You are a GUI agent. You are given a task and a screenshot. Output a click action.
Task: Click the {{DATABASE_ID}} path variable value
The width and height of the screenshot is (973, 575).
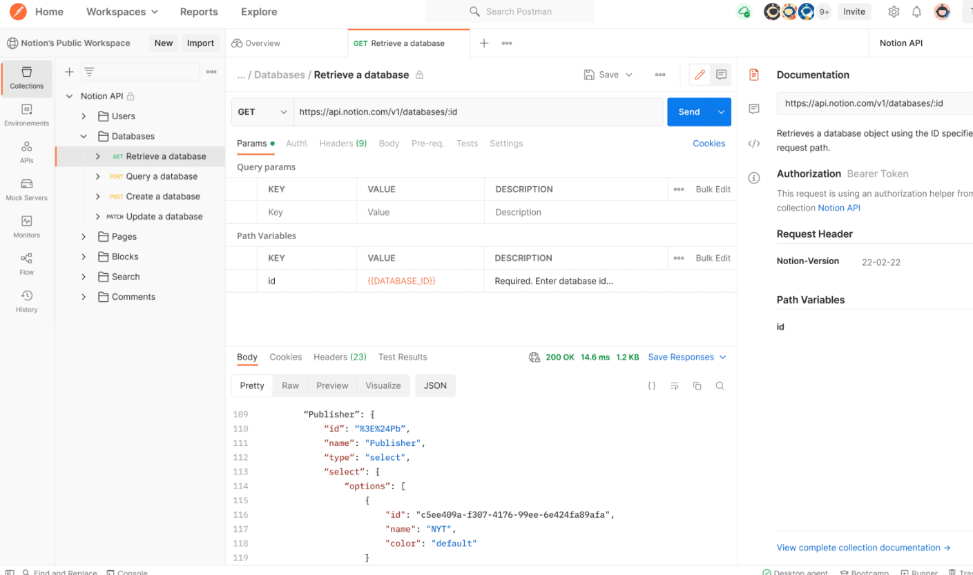[x=401, y=281]
